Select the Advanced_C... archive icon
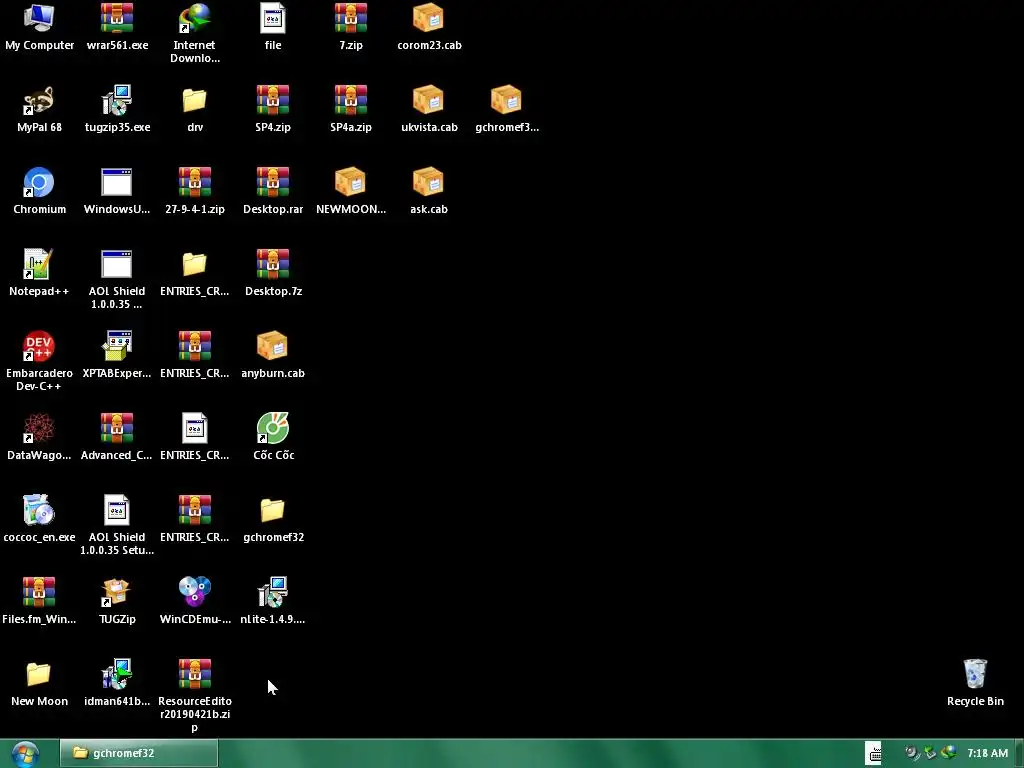Screen dimensions: 1024x768 pyautogui.click(x=117, y=428)
